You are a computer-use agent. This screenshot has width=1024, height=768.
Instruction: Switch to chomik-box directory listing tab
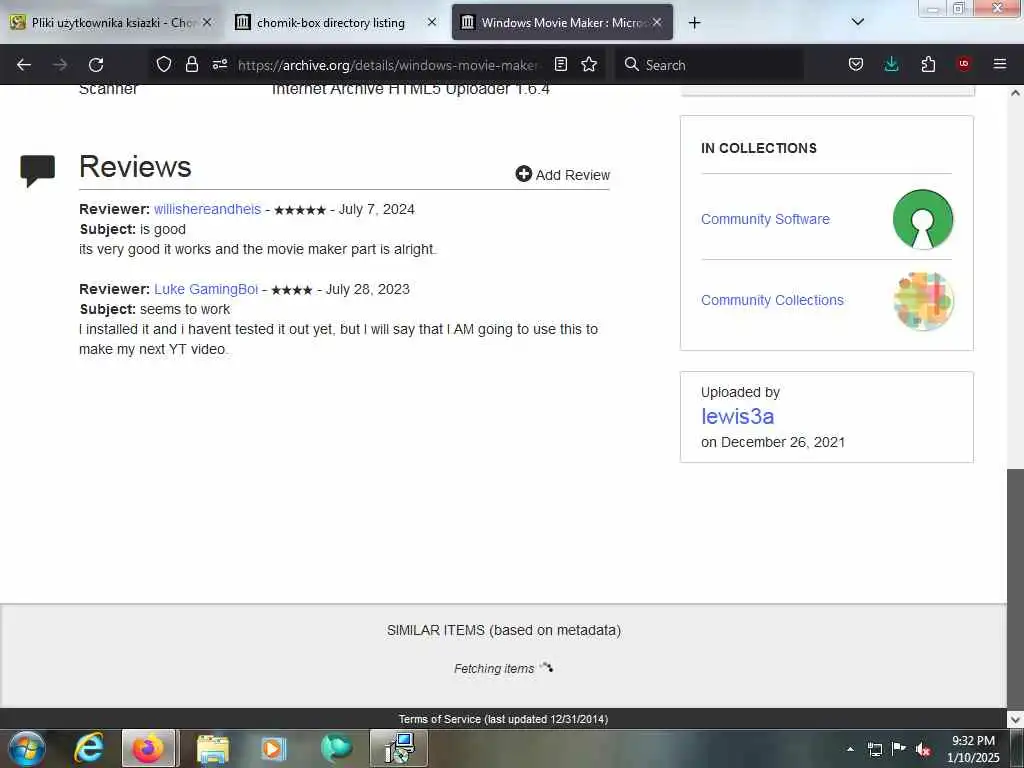[330, 23]
